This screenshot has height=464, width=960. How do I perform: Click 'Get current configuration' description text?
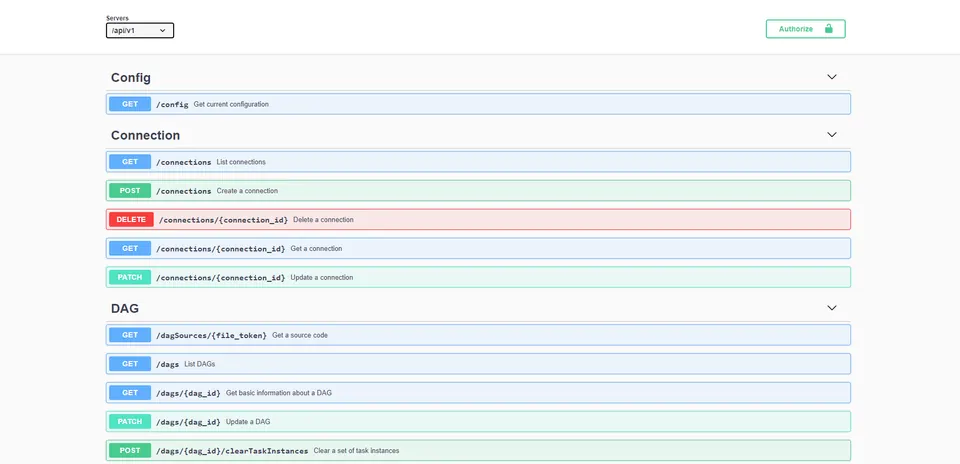pos(231,105)
